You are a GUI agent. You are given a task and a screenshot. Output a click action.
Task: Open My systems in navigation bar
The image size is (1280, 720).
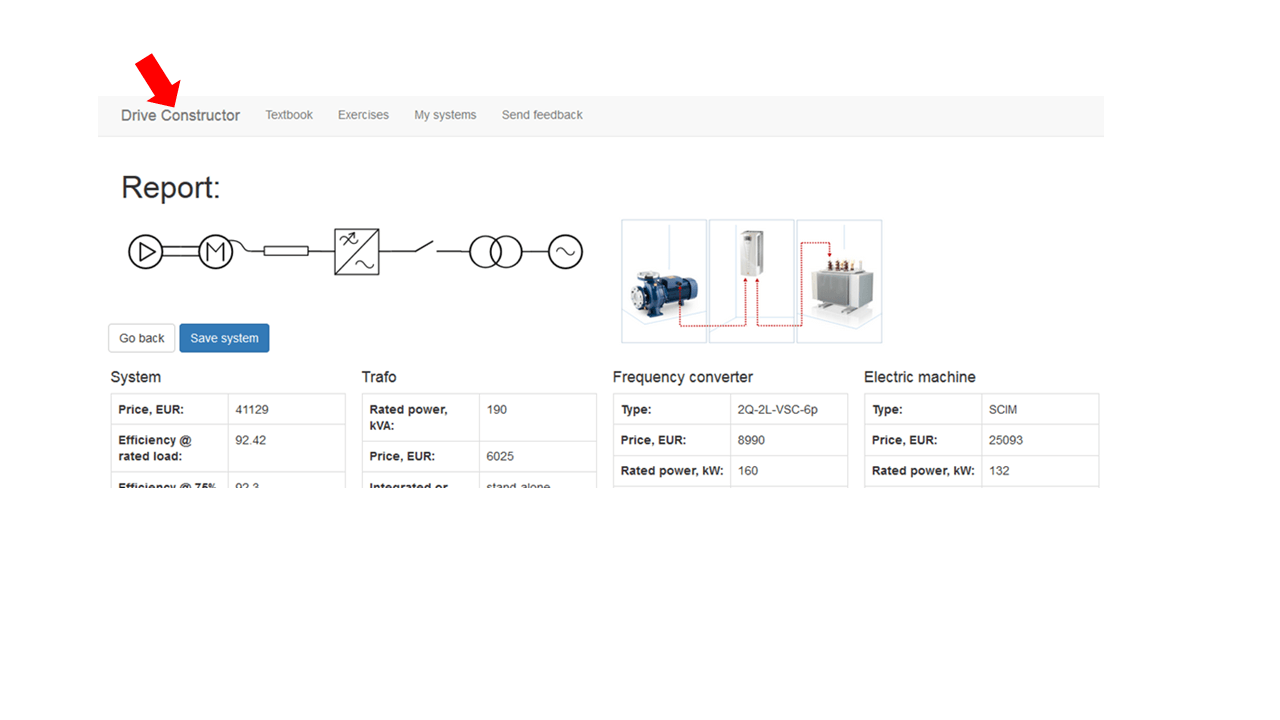tap(445, 115)
